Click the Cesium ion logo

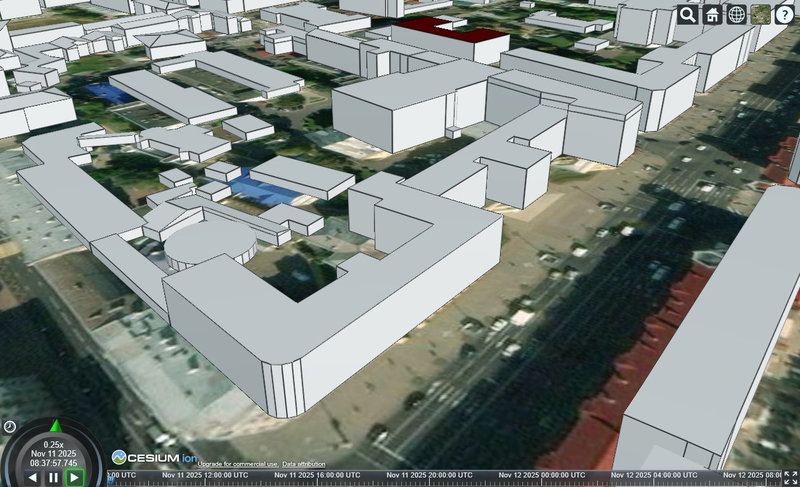[152, 457]
